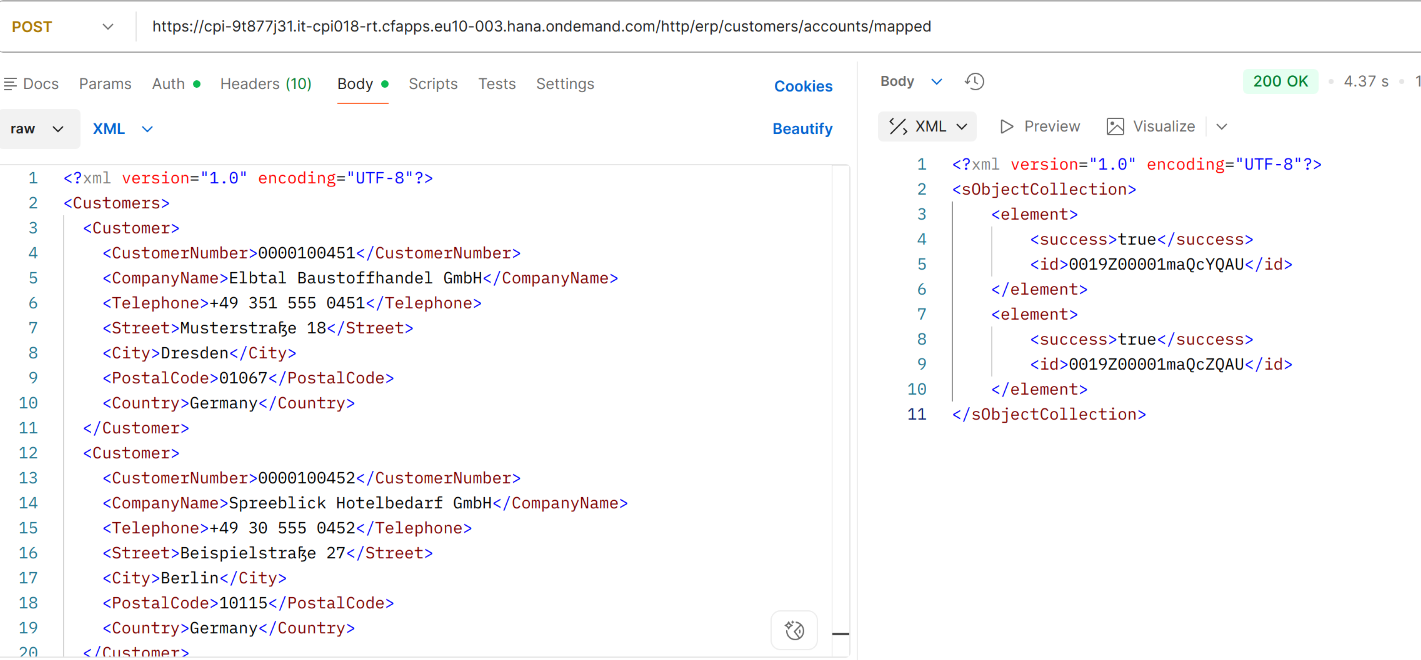Click the postal code 01067

point(243,378)
